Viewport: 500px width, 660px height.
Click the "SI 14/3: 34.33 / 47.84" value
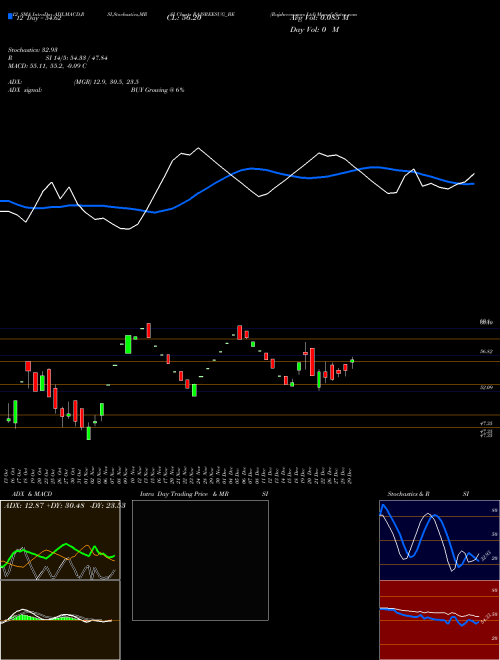pos(76,58)
